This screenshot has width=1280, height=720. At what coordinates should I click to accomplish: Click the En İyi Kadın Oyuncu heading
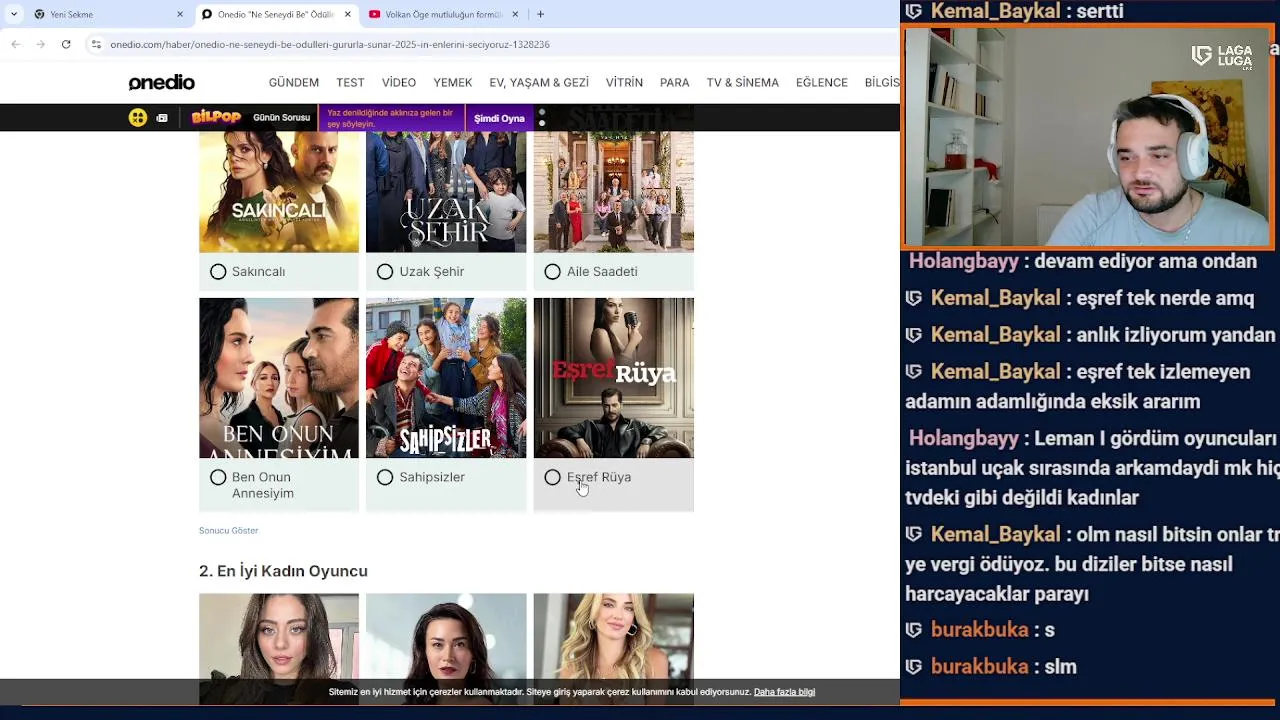click(283, 571)
